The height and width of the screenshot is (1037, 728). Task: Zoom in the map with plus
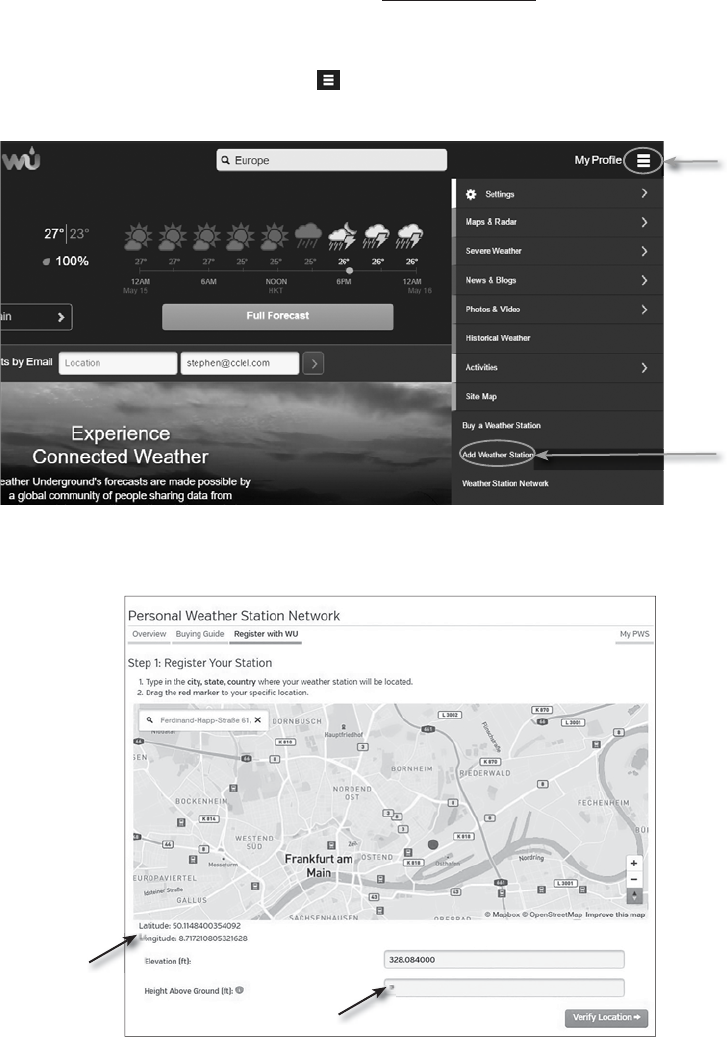click(x=634, y=863)
